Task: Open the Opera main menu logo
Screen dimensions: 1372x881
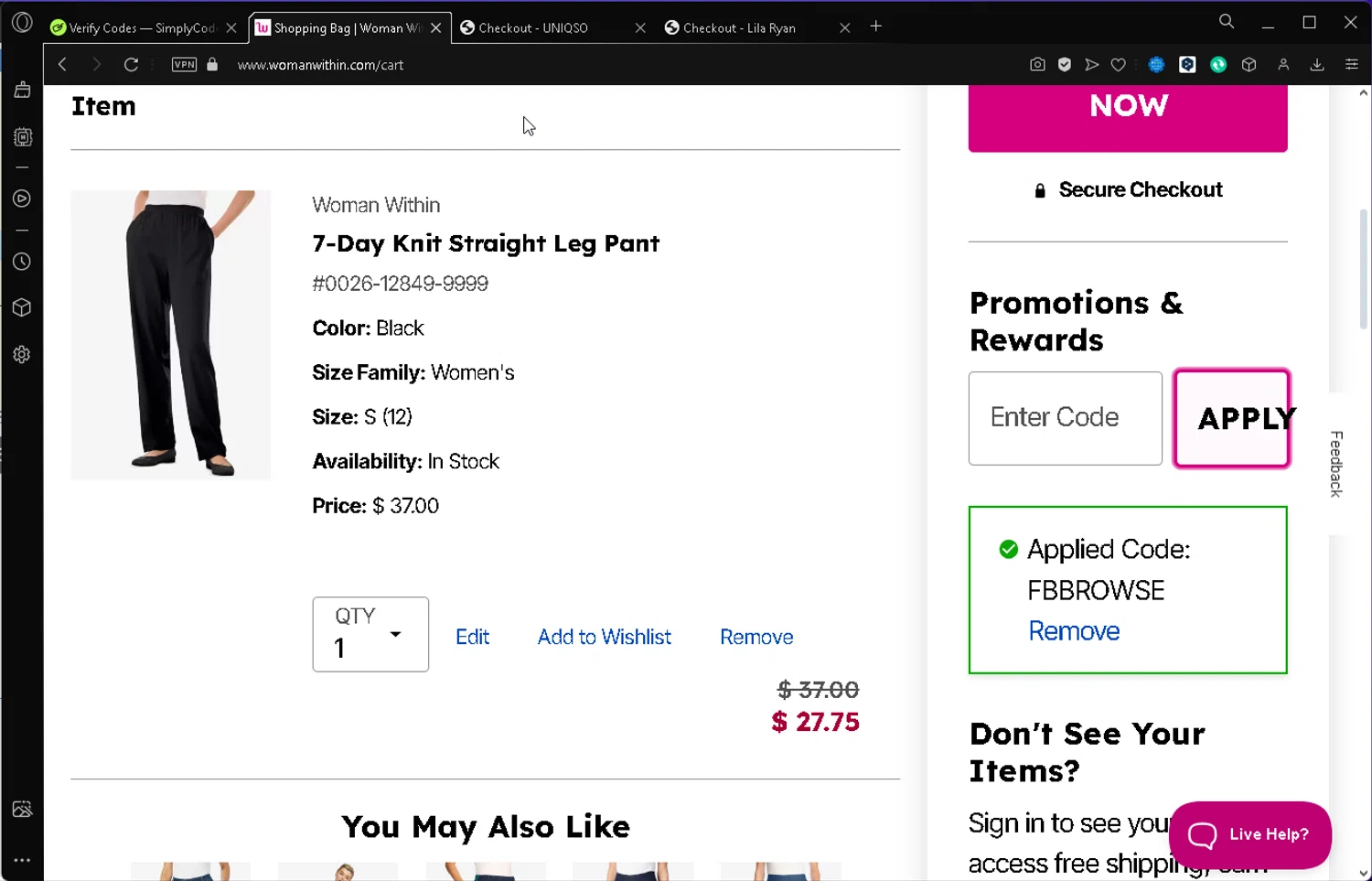Action: point(22,23)
